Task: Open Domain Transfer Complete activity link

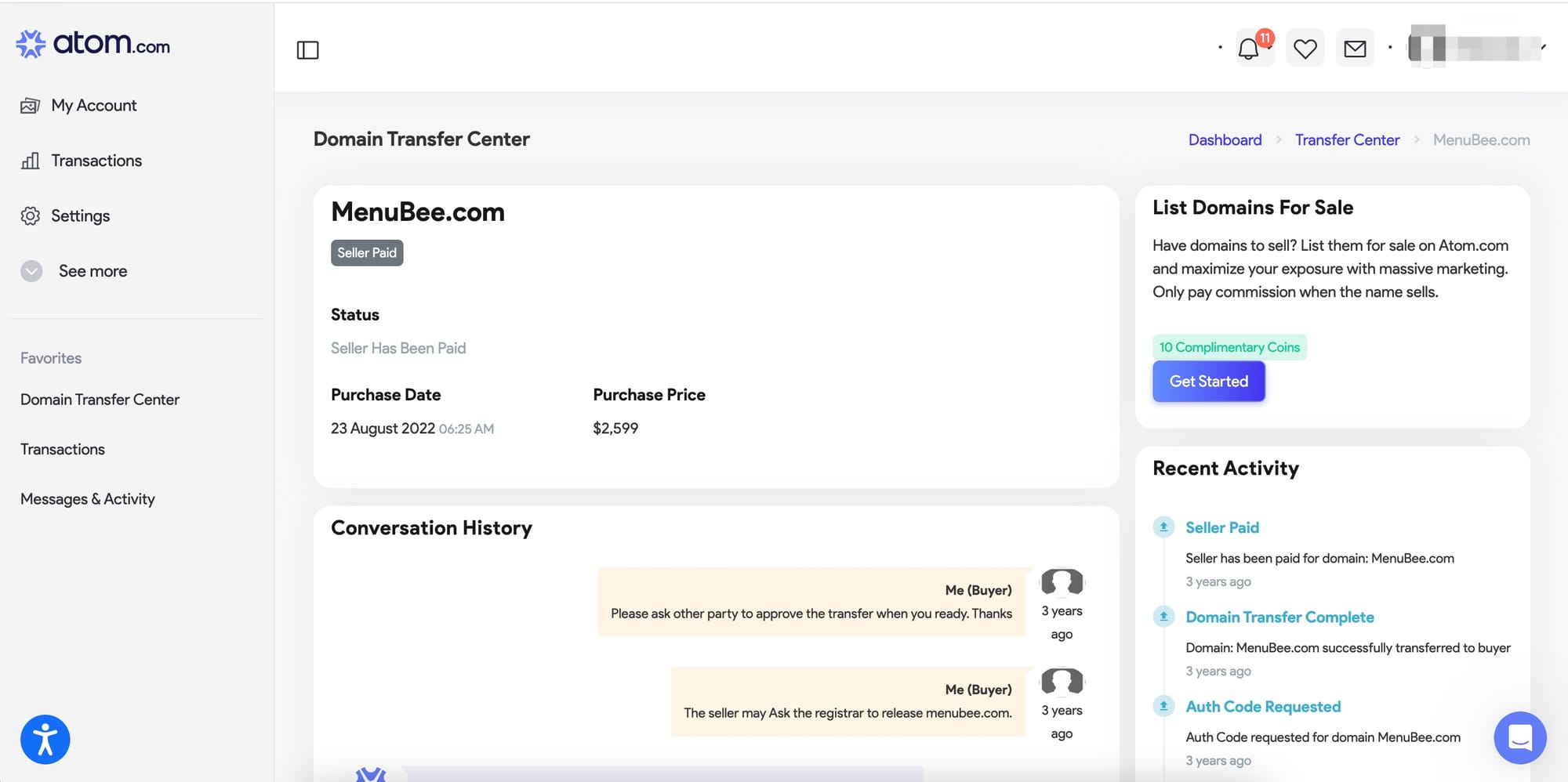Action: point(1279,617)
